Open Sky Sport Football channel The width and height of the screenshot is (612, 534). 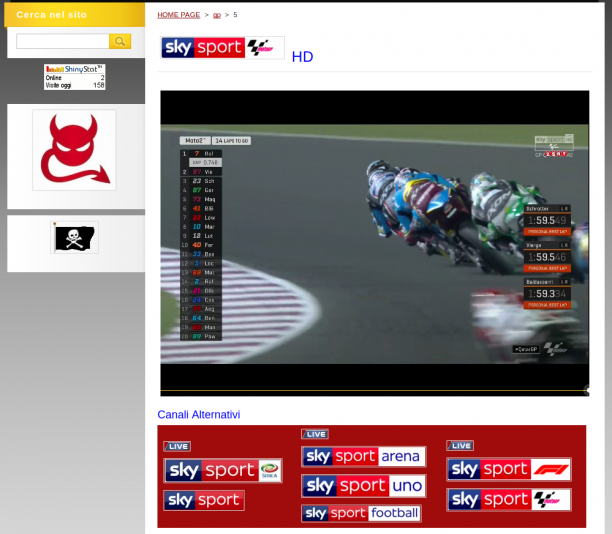[361, 513]
